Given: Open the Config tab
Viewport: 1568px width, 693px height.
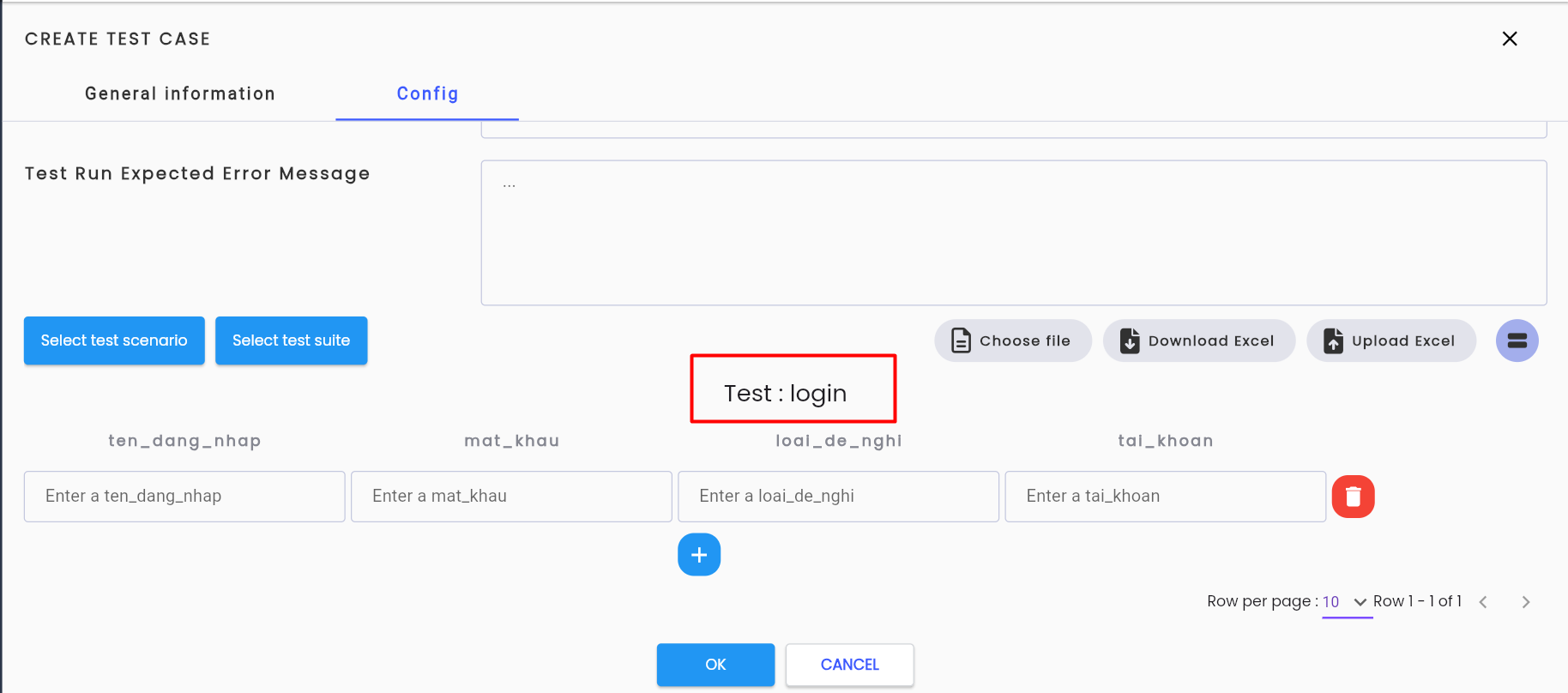Looking at the screenshot, I should [427, 93].
